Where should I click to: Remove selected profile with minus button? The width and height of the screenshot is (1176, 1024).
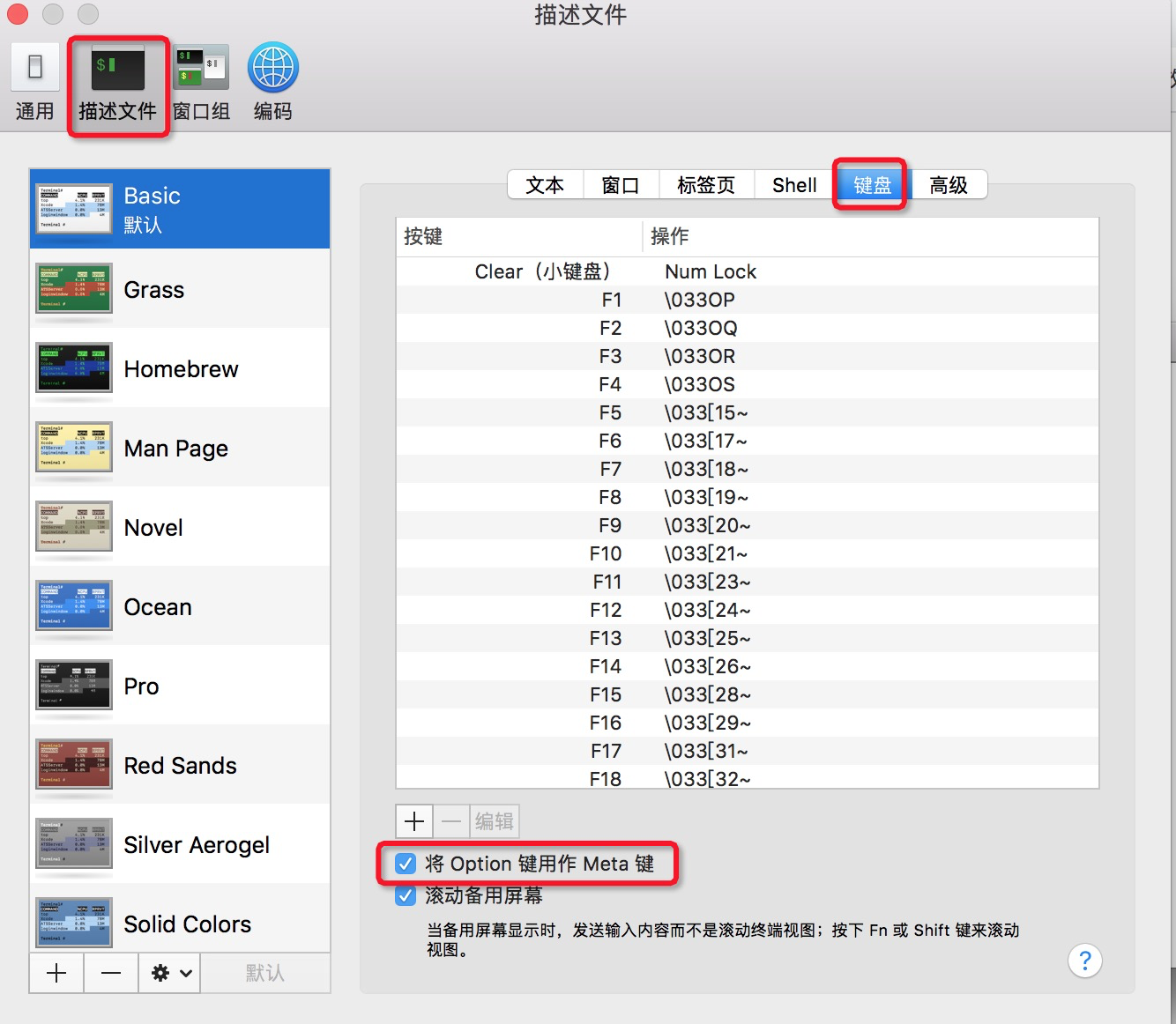coord(111,973)
